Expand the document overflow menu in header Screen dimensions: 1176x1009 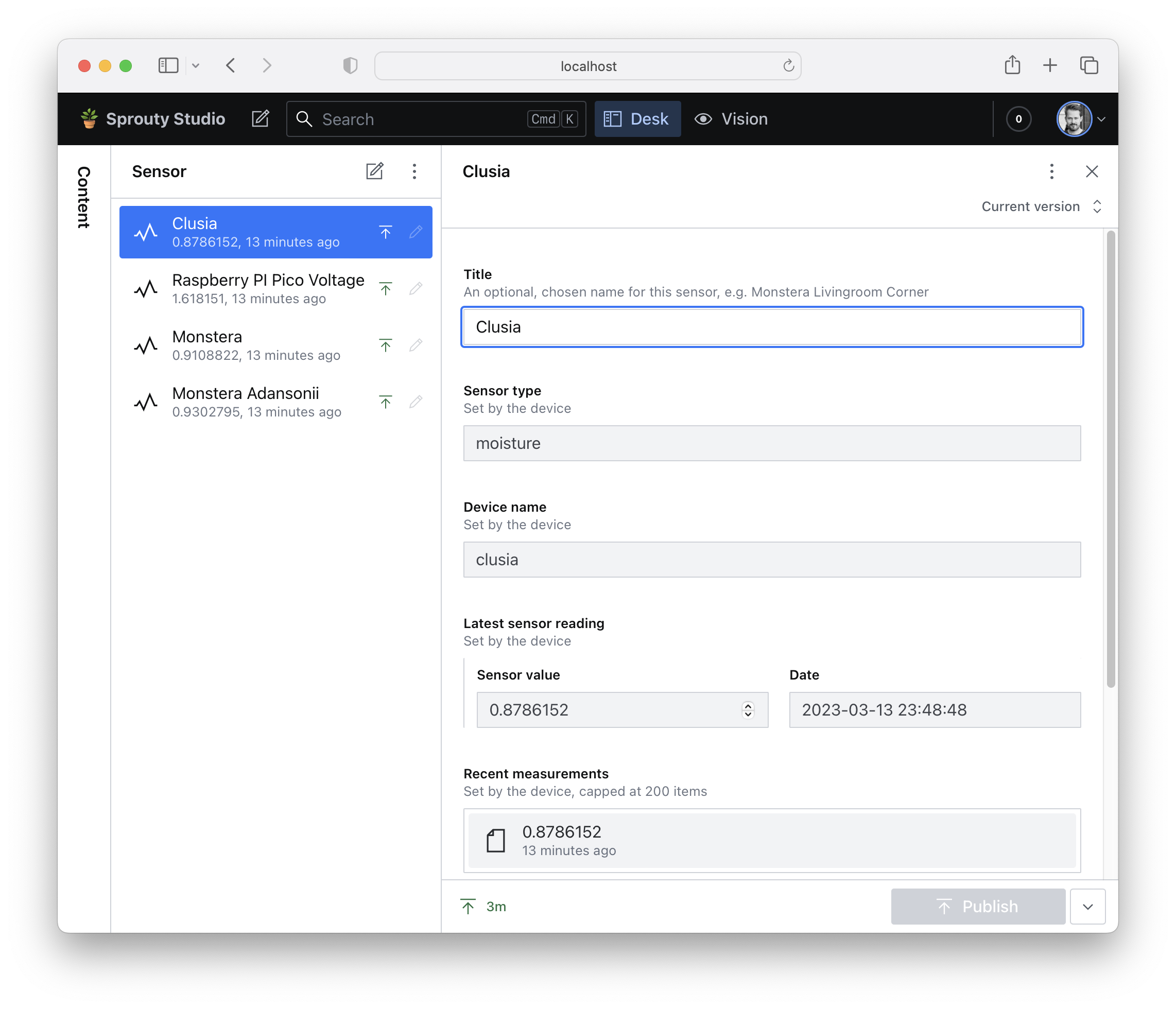coord(1051,171)
